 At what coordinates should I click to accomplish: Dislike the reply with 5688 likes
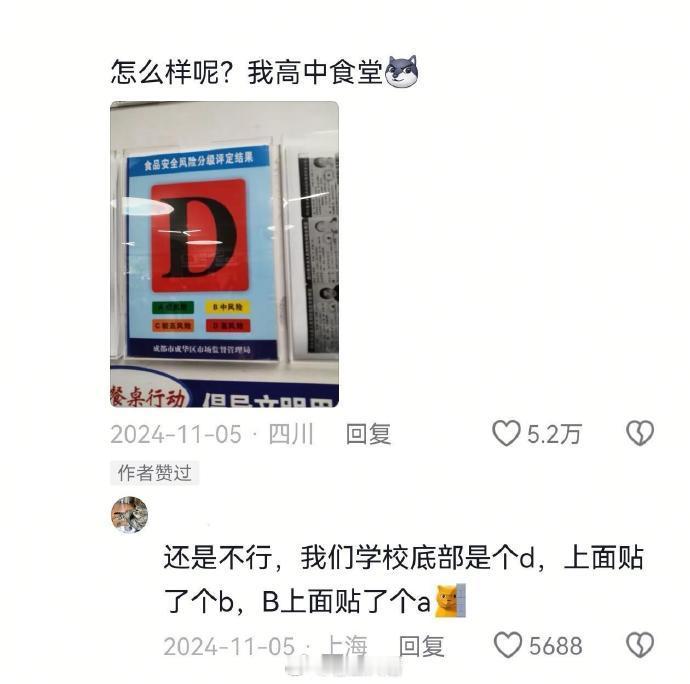(x=640, y=645)
